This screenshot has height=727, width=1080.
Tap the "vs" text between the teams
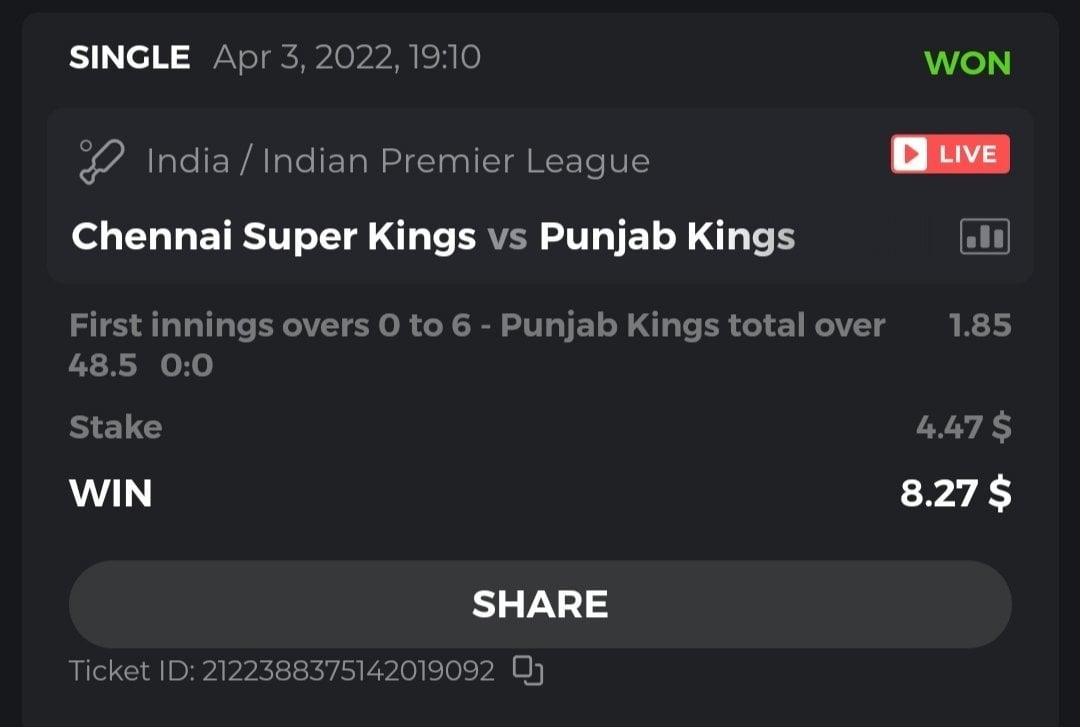pyautogui.click(x=507, y=238)
